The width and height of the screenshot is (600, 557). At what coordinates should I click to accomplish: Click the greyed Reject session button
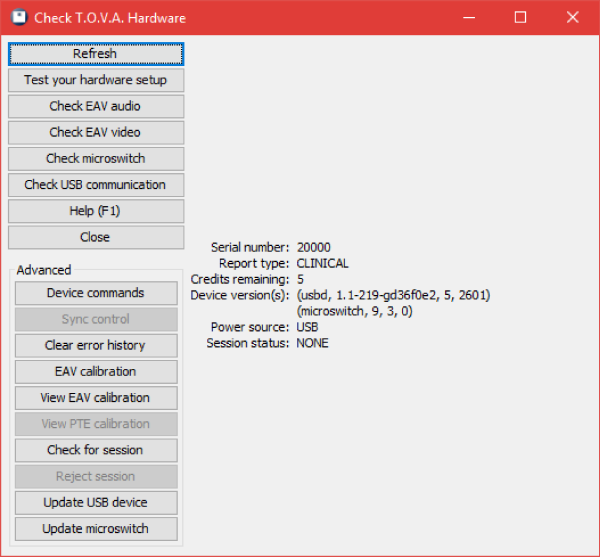[x=96, y=477]
